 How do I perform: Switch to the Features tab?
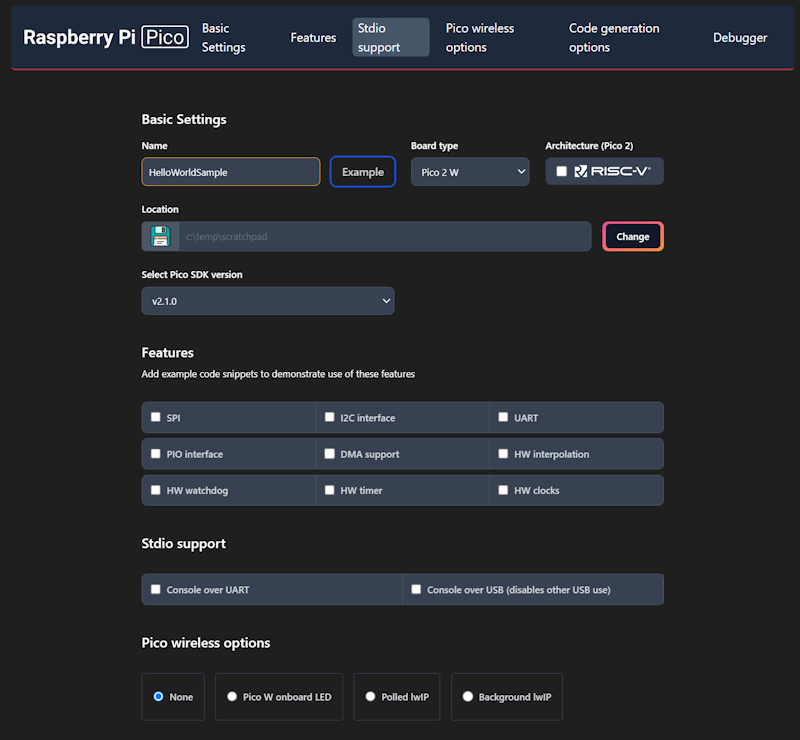[x=313, y=37]
